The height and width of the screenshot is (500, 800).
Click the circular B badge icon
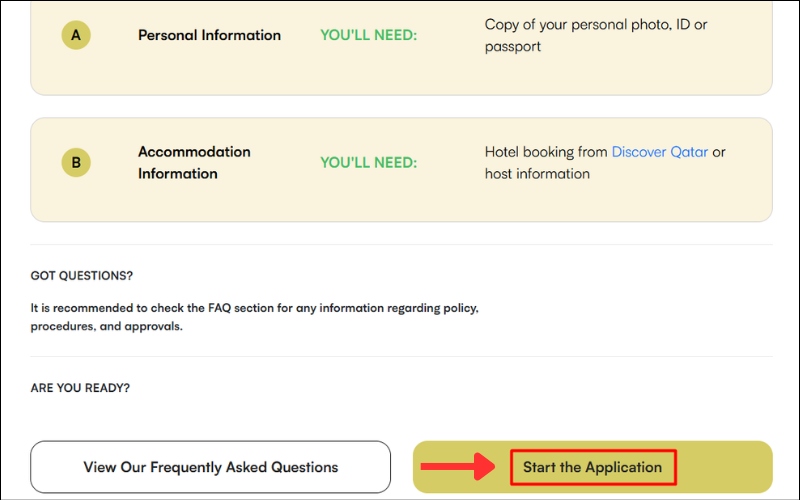[76, 163]
